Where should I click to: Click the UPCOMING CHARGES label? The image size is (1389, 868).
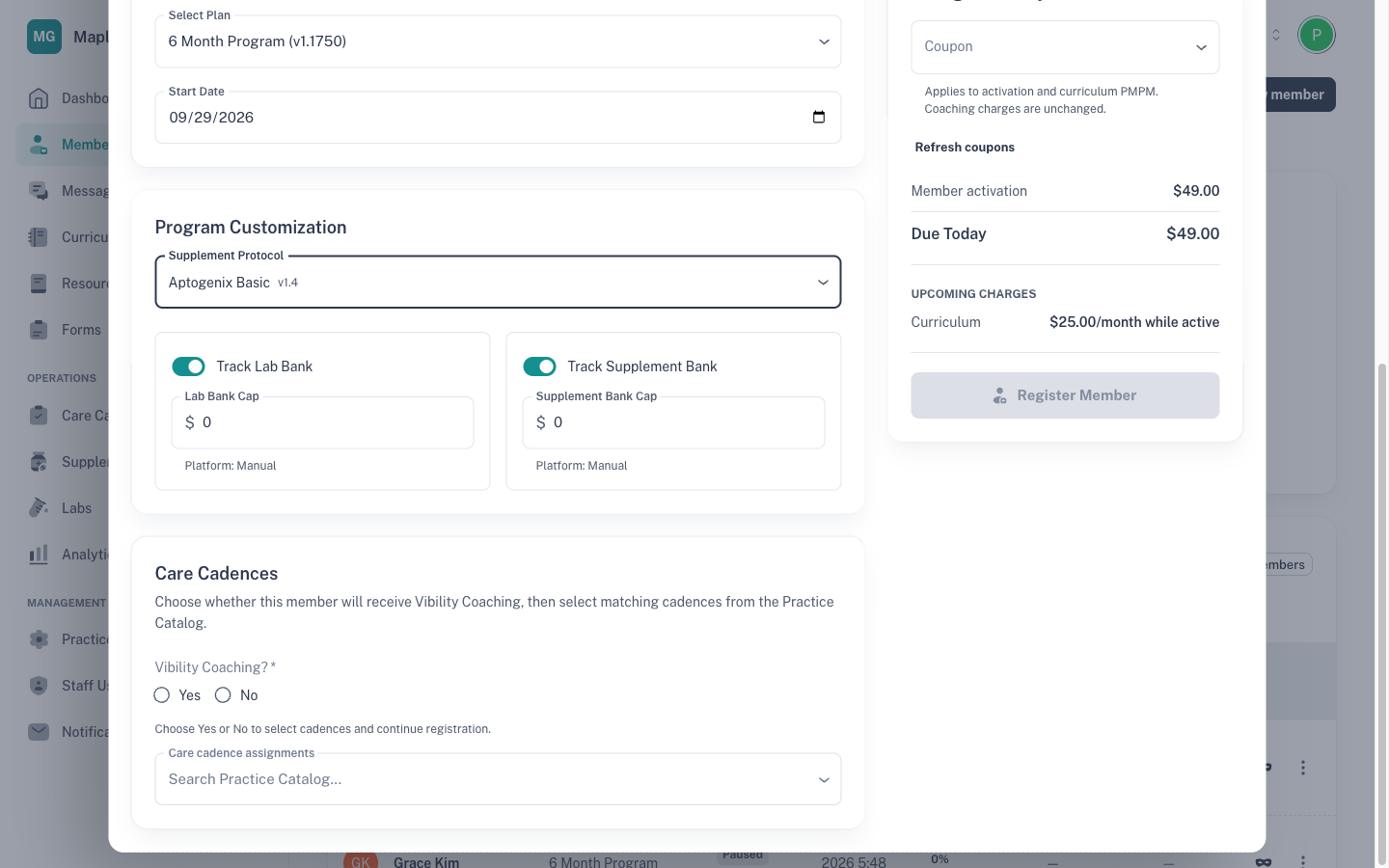(x=973, y=294)
